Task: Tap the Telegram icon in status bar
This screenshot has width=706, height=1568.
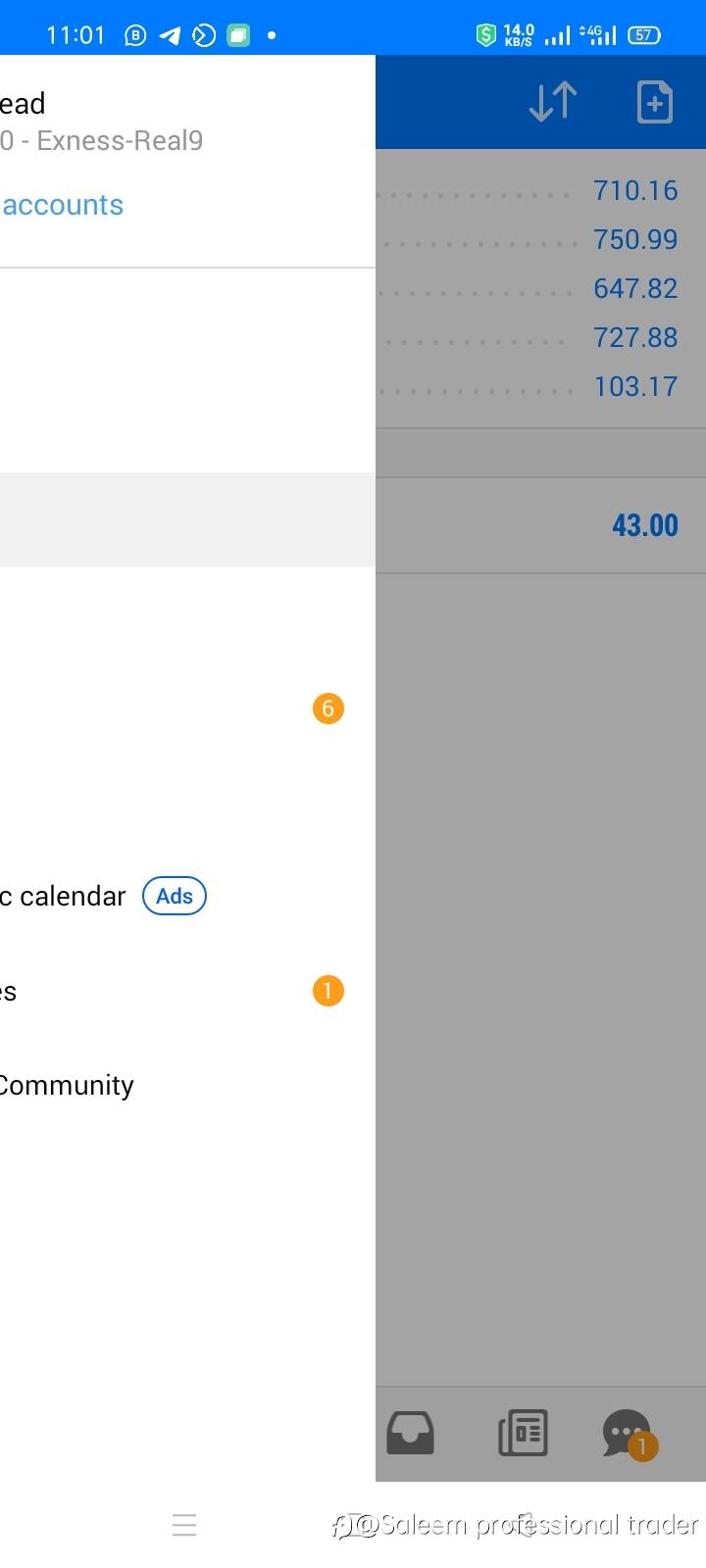Action: (x=170, y=36)
